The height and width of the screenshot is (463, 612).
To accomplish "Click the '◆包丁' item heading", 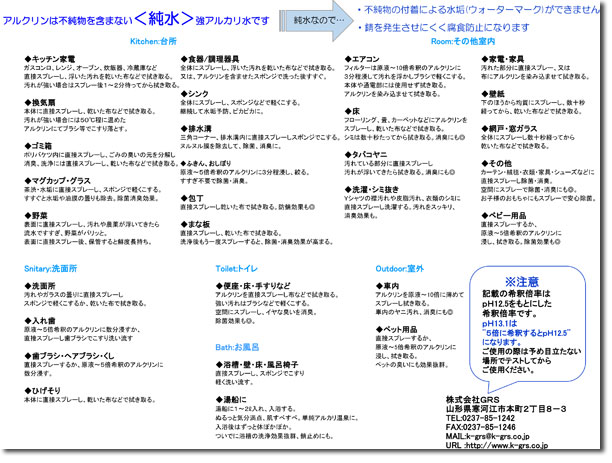I will tap(192, 198).
